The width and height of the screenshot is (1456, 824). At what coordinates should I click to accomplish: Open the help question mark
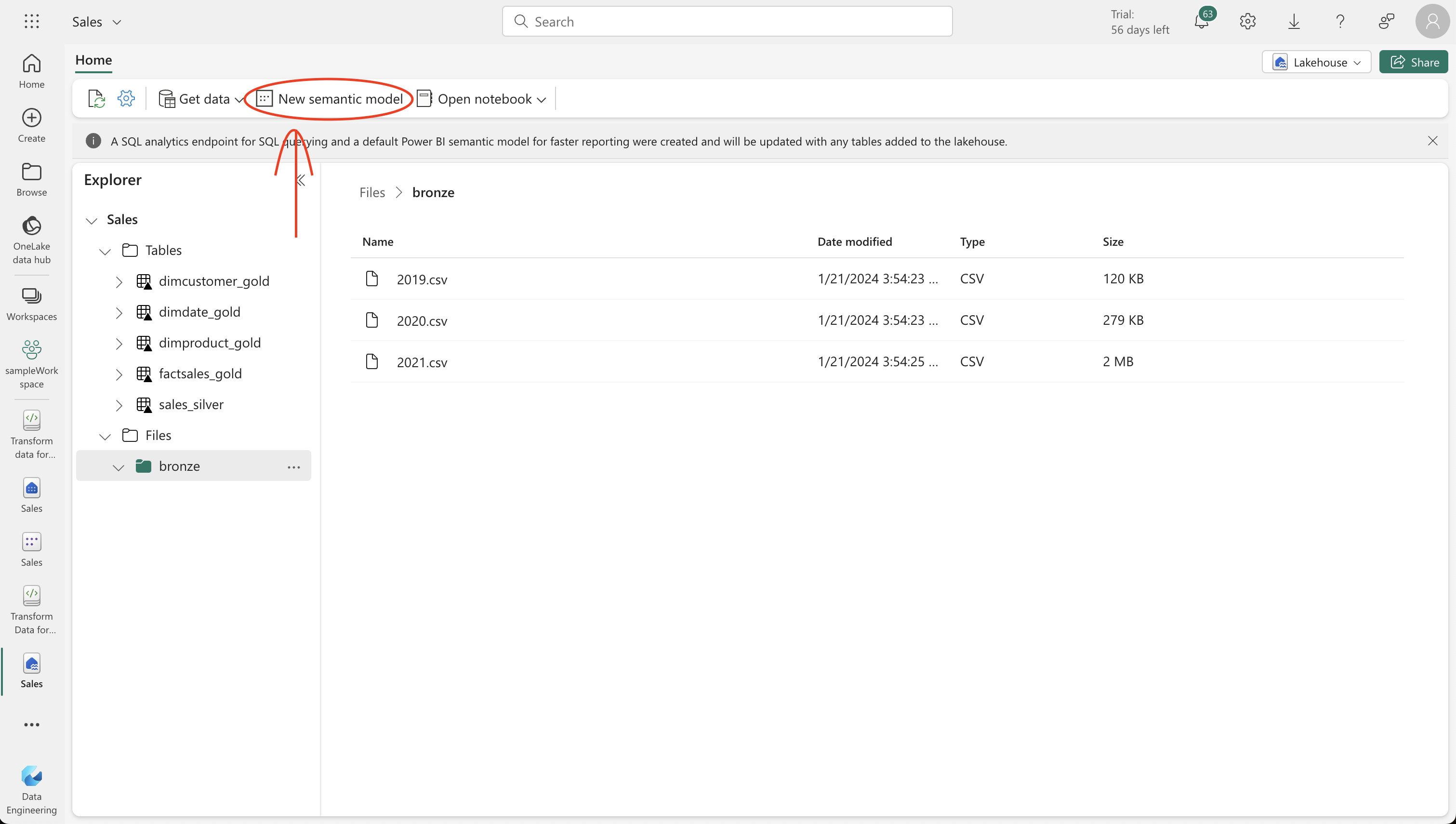1340,22
